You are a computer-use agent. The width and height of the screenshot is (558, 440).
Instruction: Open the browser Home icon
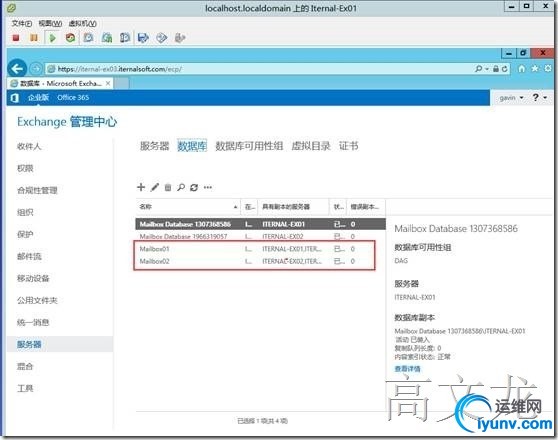[x=521, y=68]
